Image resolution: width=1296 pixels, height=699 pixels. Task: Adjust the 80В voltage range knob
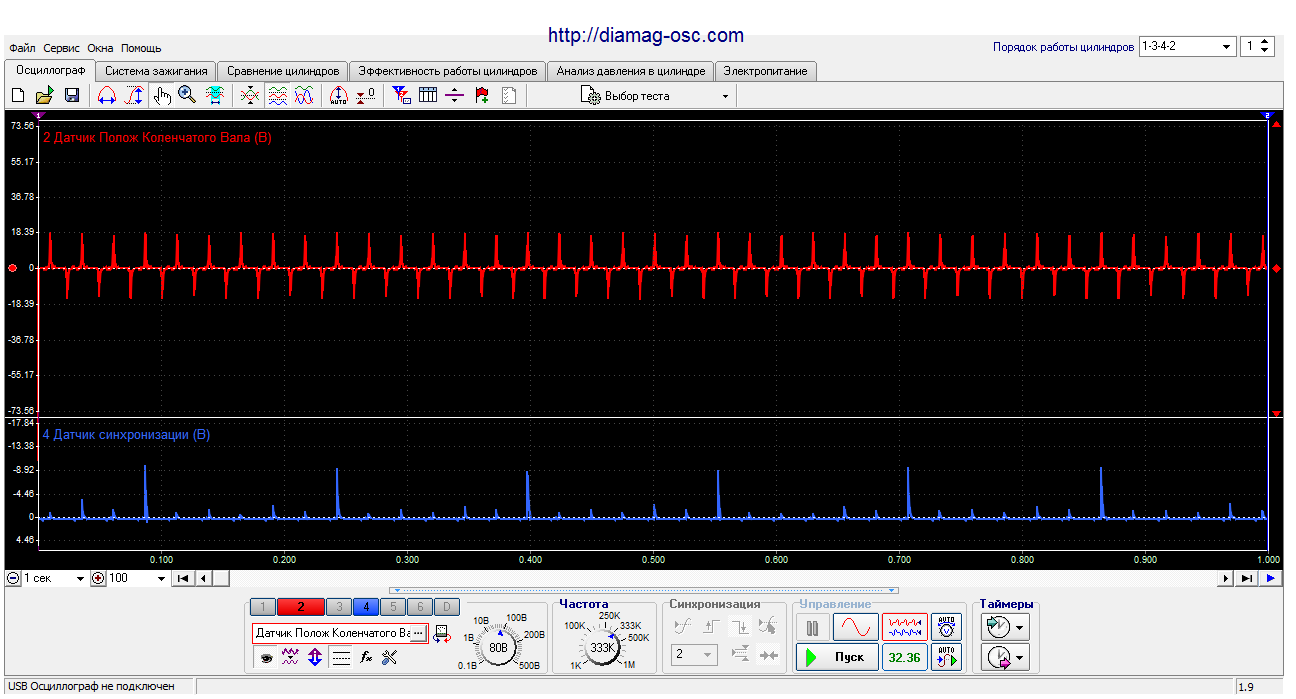coord(499,647)
